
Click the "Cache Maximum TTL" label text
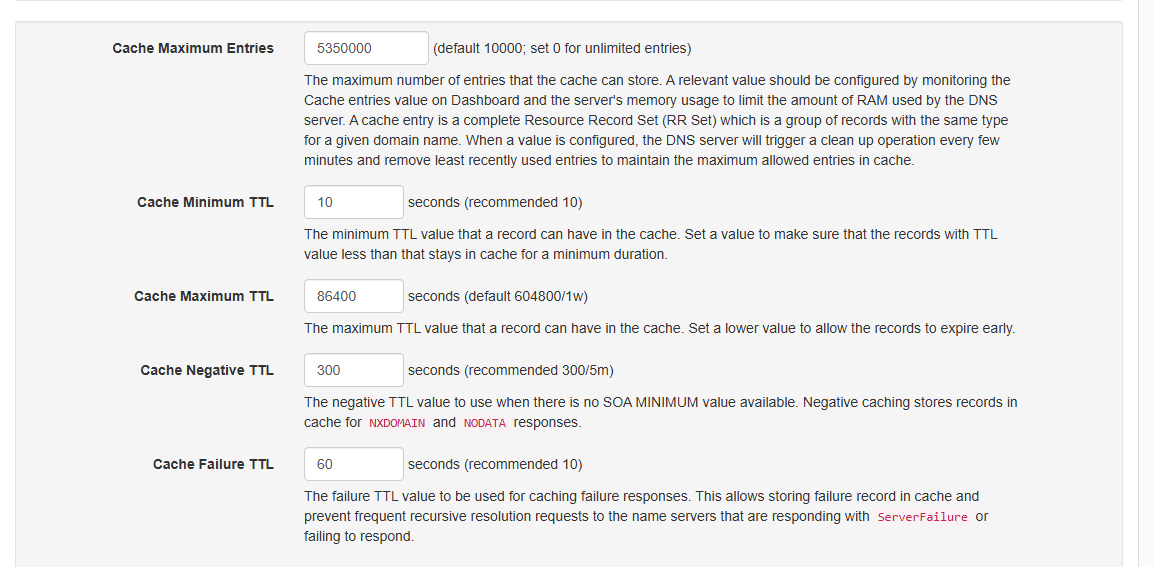(204, 296)
